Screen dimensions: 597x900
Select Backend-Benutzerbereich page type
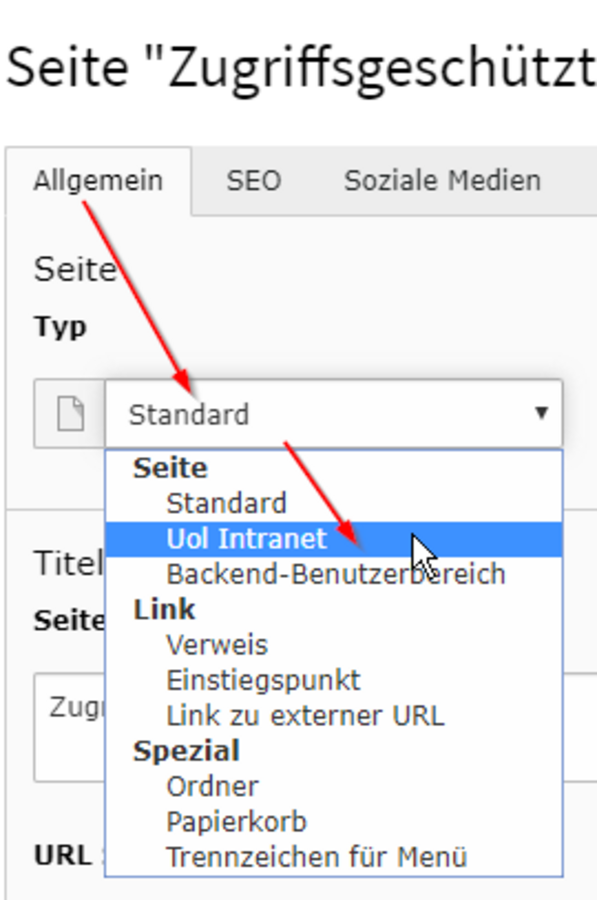(336, 575)
